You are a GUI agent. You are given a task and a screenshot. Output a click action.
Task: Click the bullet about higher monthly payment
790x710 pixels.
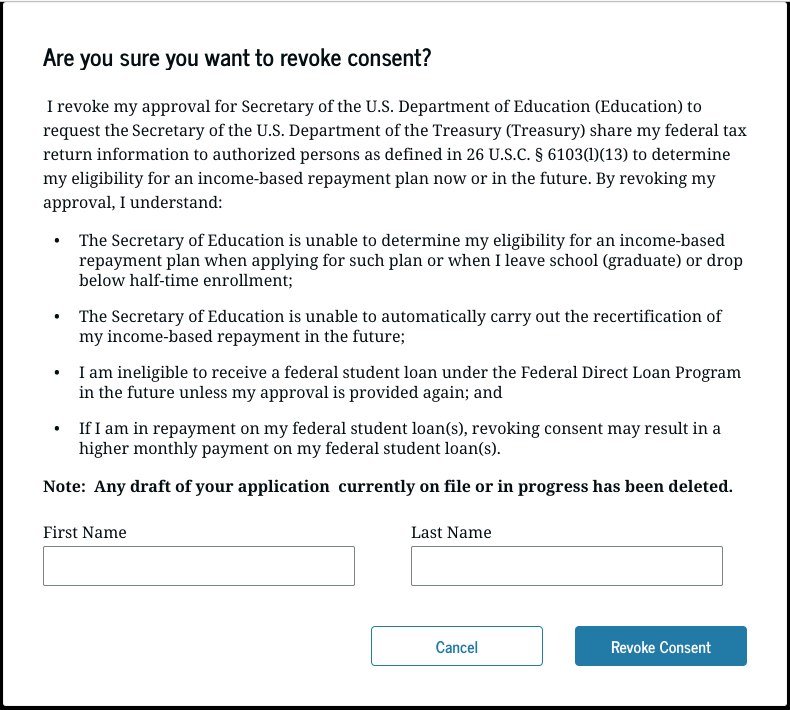click(400, 438)
